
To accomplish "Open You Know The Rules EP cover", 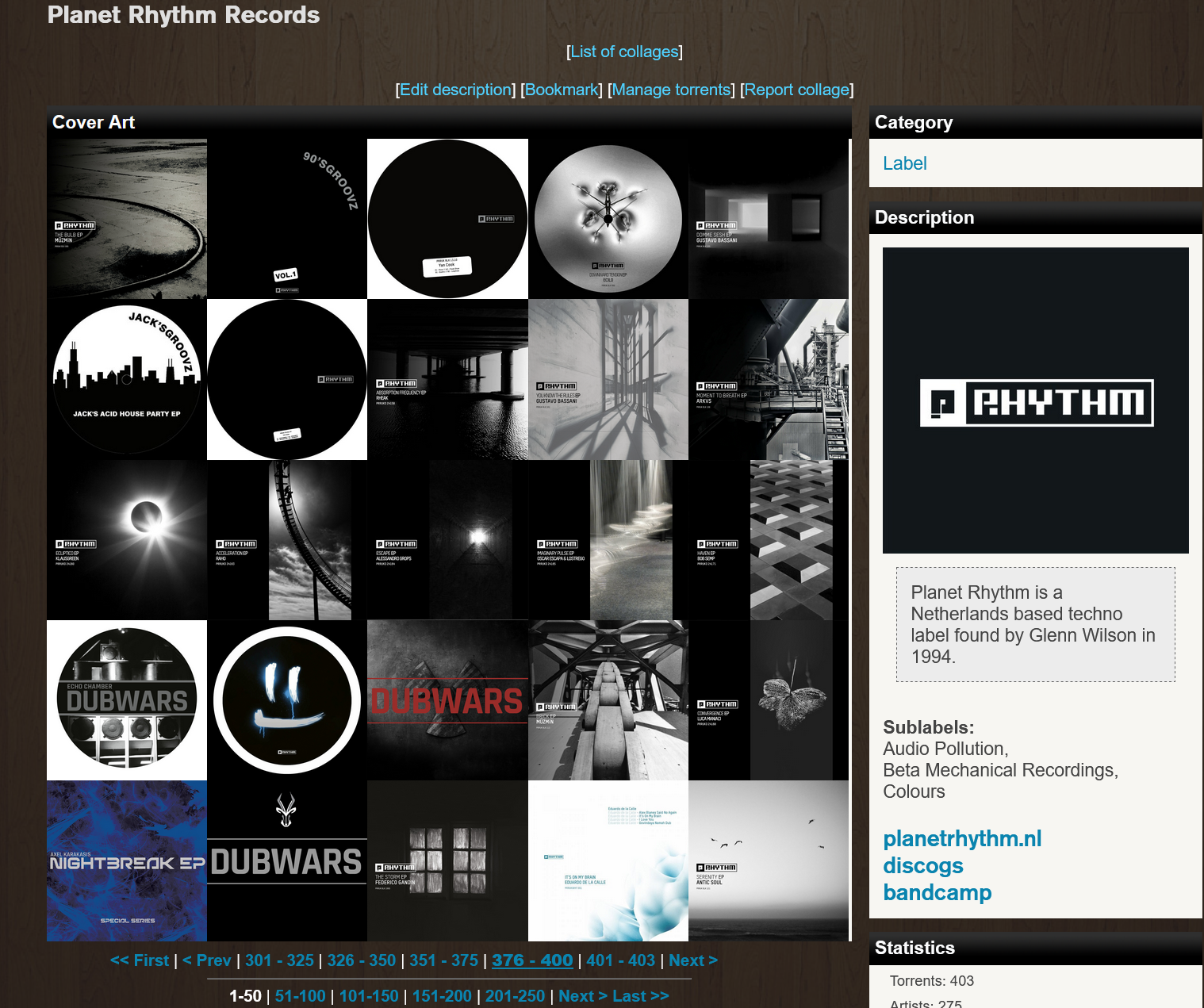I will (x=608, y=379).
